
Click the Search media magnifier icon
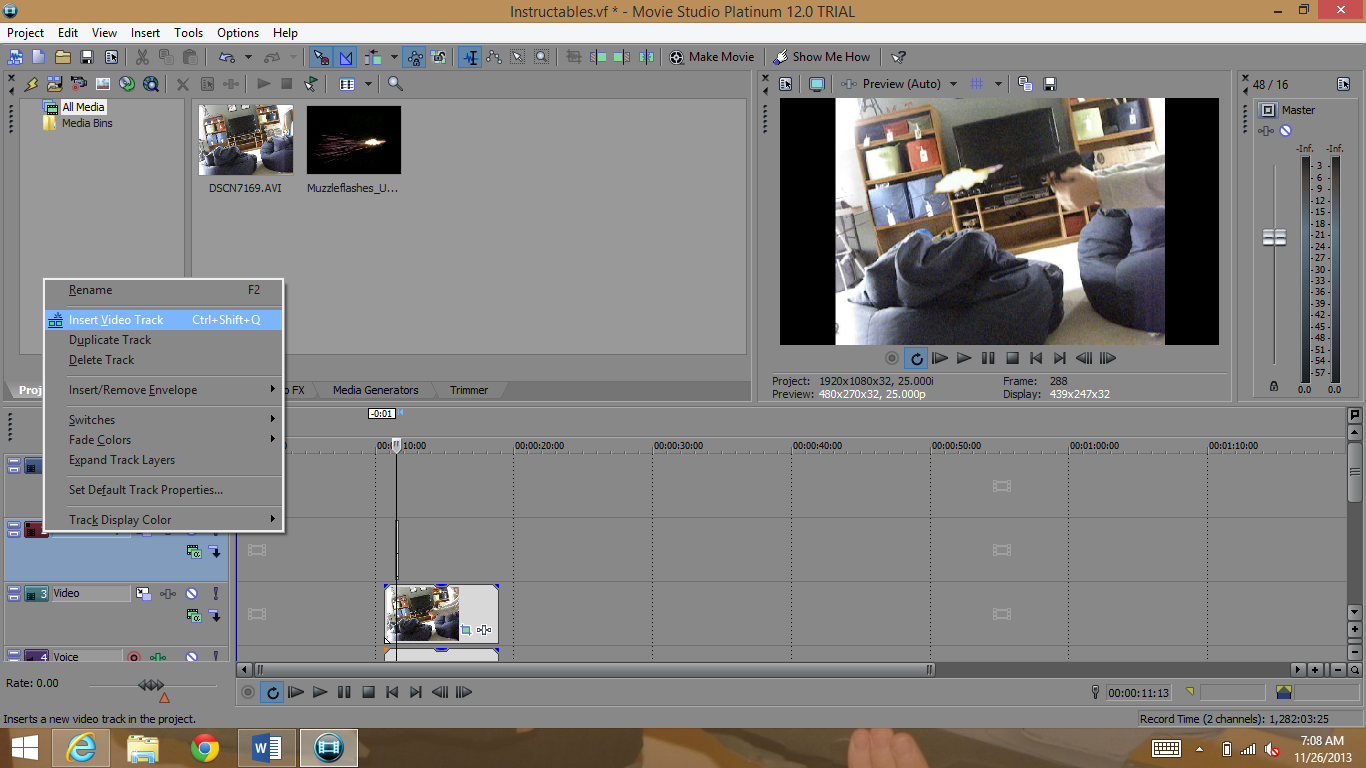[x=395, y=84]
